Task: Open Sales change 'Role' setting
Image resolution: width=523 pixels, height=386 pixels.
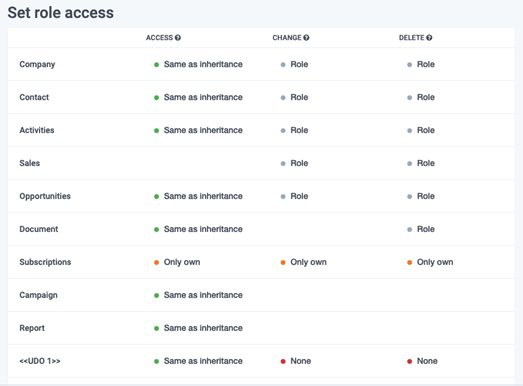Action: (295, 163)
